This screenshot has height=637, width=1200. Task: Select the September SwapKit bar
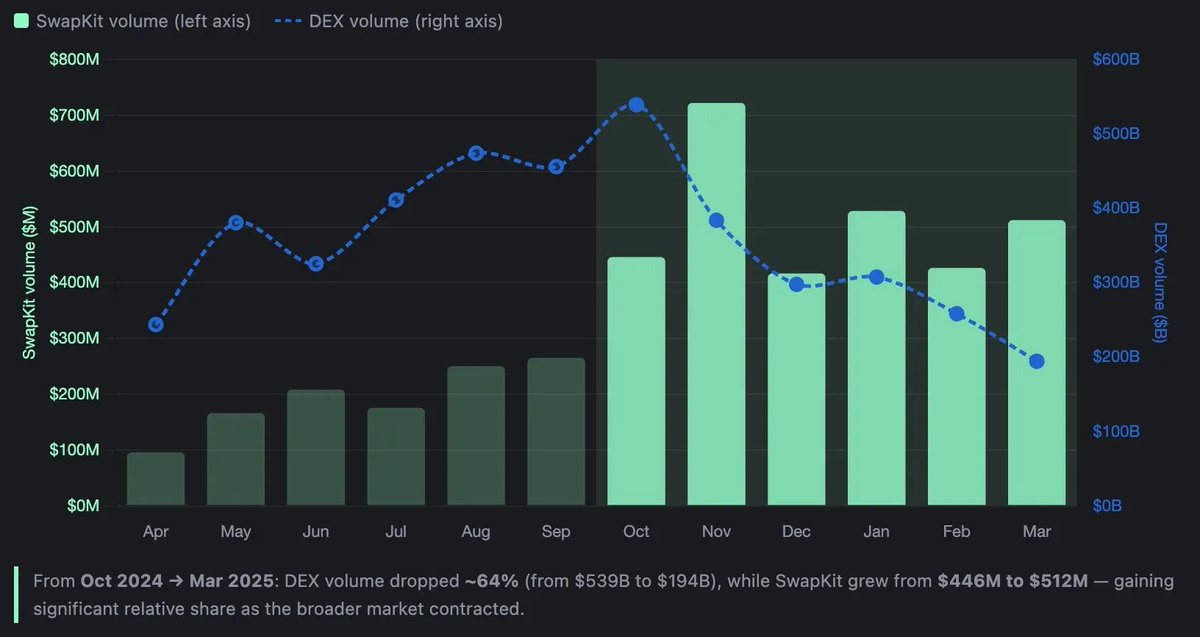click(x=556, y=432)
